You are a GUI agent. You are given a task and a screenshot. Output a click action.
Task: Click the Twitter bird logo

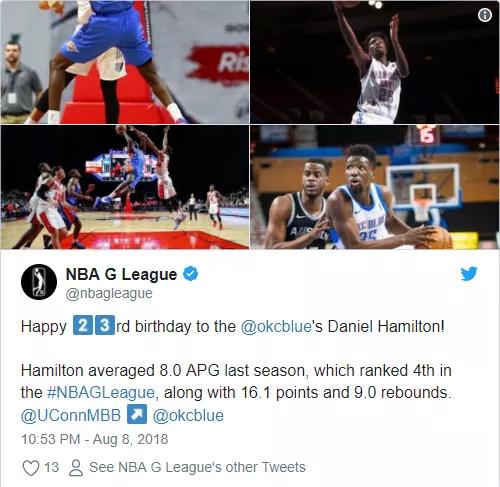pos(469,274)
